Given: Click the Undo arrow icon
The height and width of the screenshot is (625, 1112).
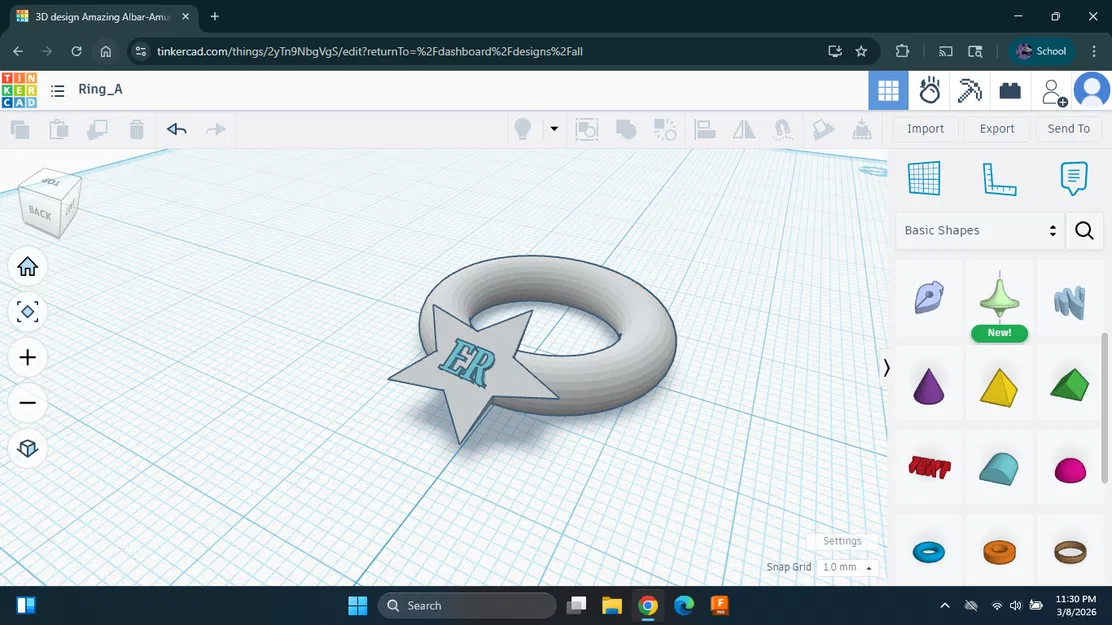Looking at the screenshot, I should click(x=177, y=128).
